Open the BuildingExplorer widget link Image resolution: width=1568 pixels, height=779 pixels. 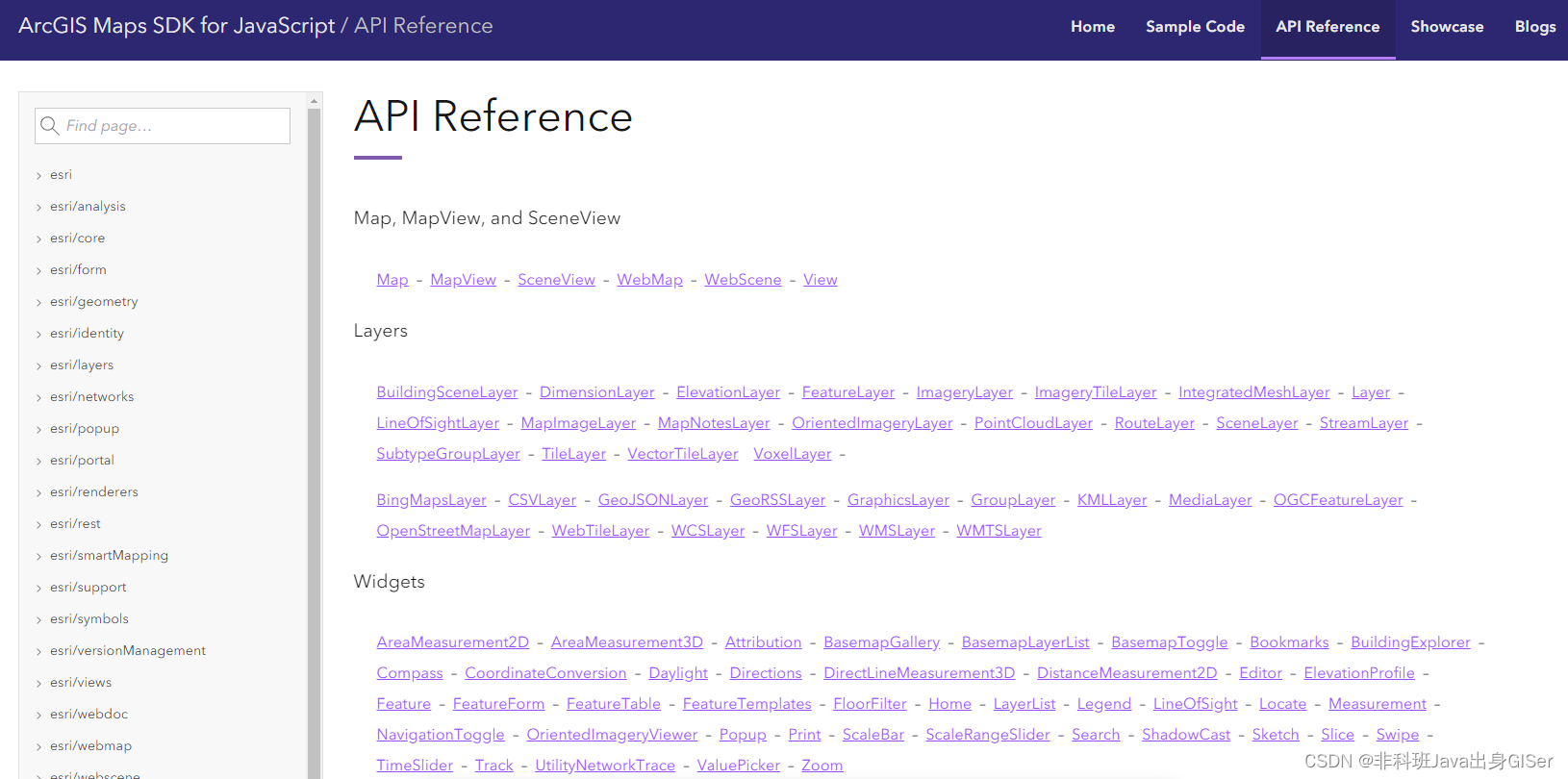click(x=1410, y=642)
